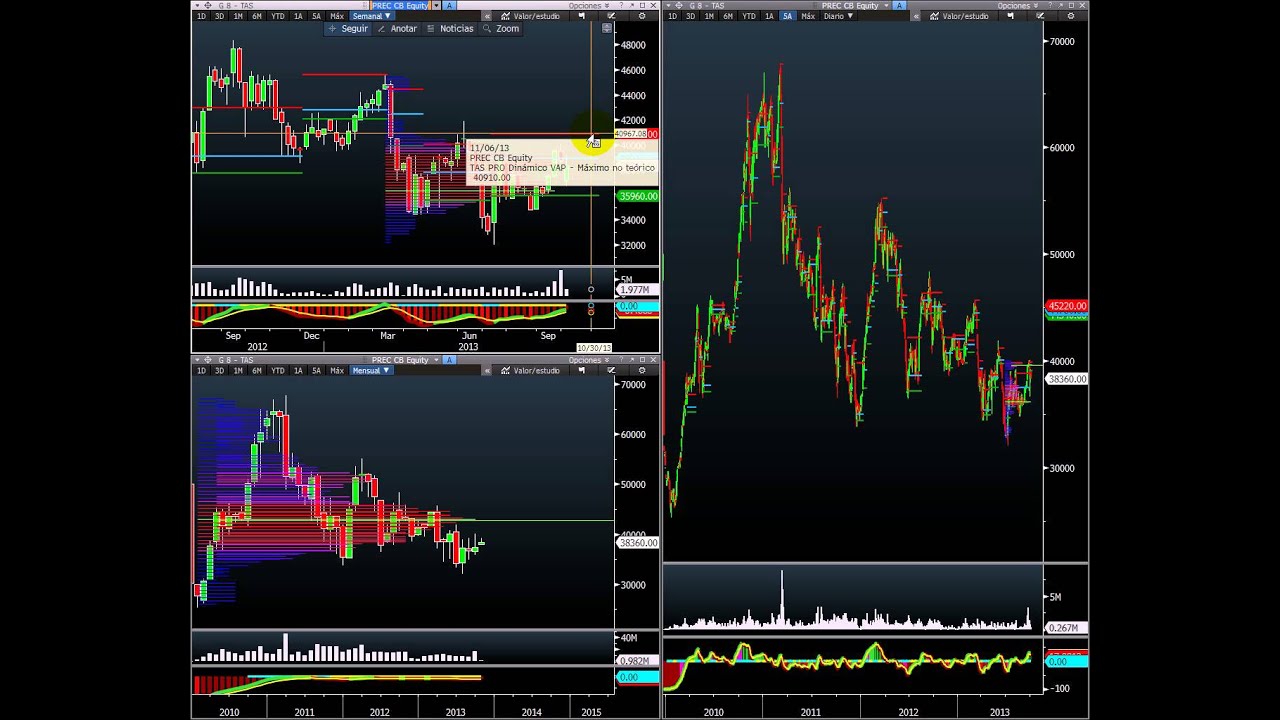This screenshot has width=1280, height=720.
Task: Expand Opciones menu in bottom-left monthly chart
Action: pos(590,360)
